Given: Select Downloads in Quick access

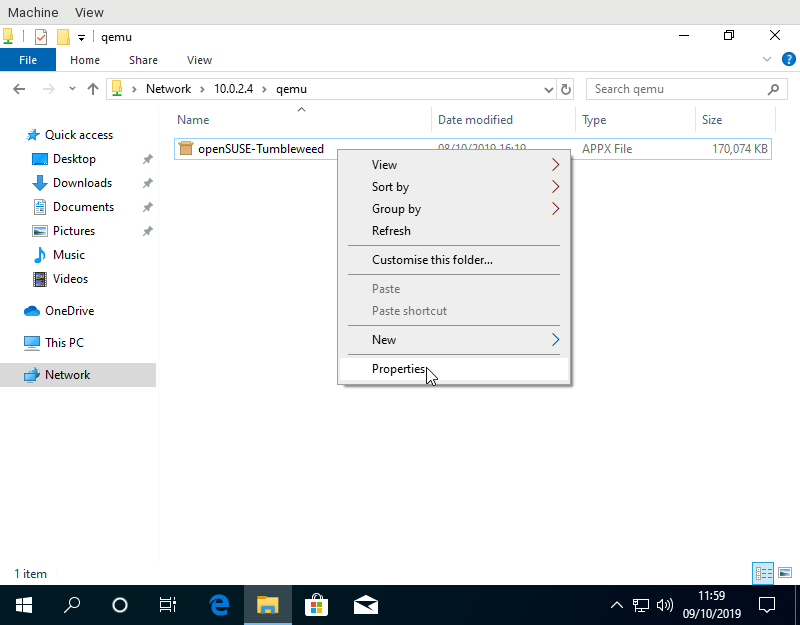Looking at the screenshot, I should [82, 183].
